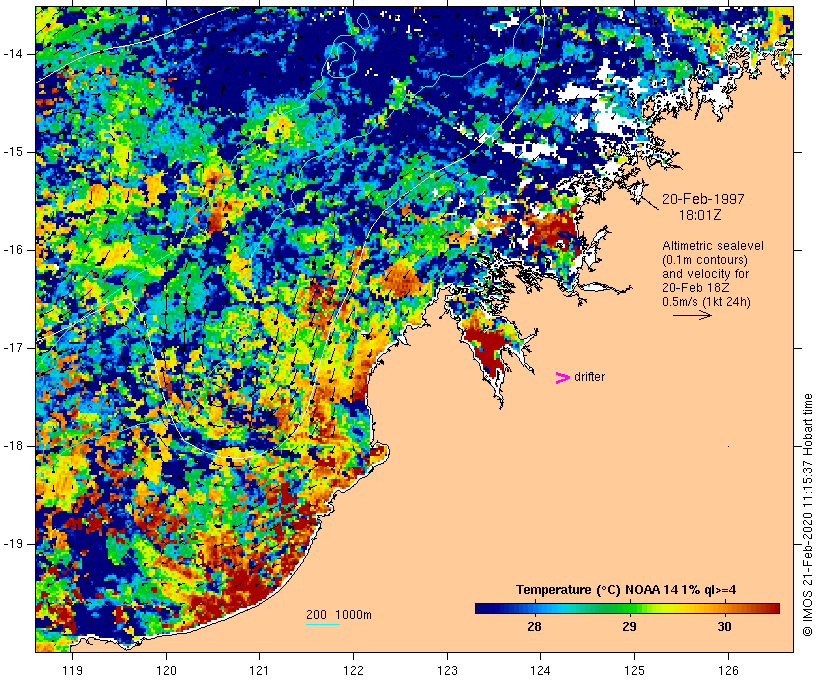This screenshot has width=820, height=680.
Task: Click the 123 longitude axis label
Action: point(447,670)
